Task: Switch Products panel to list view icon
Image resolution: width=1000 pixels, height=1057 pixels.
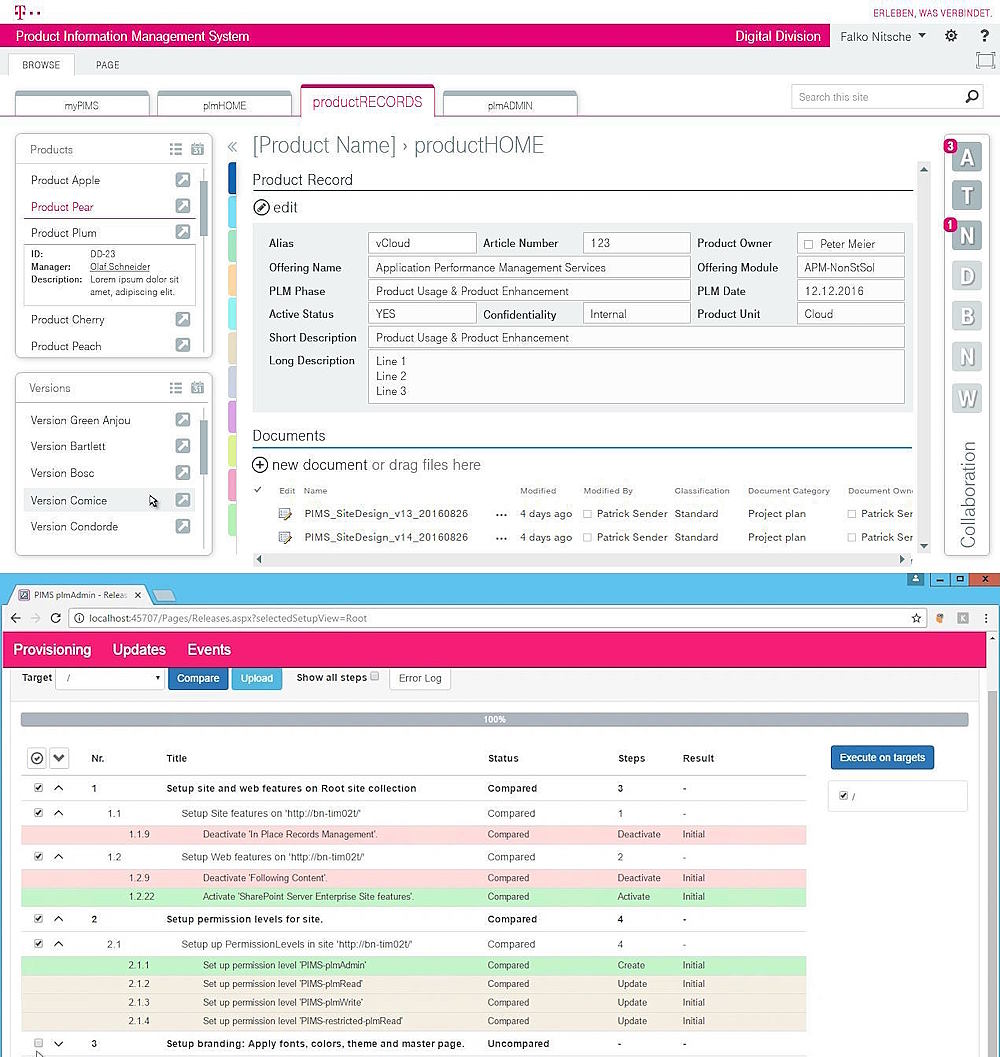Action: [x=176, y=149]
